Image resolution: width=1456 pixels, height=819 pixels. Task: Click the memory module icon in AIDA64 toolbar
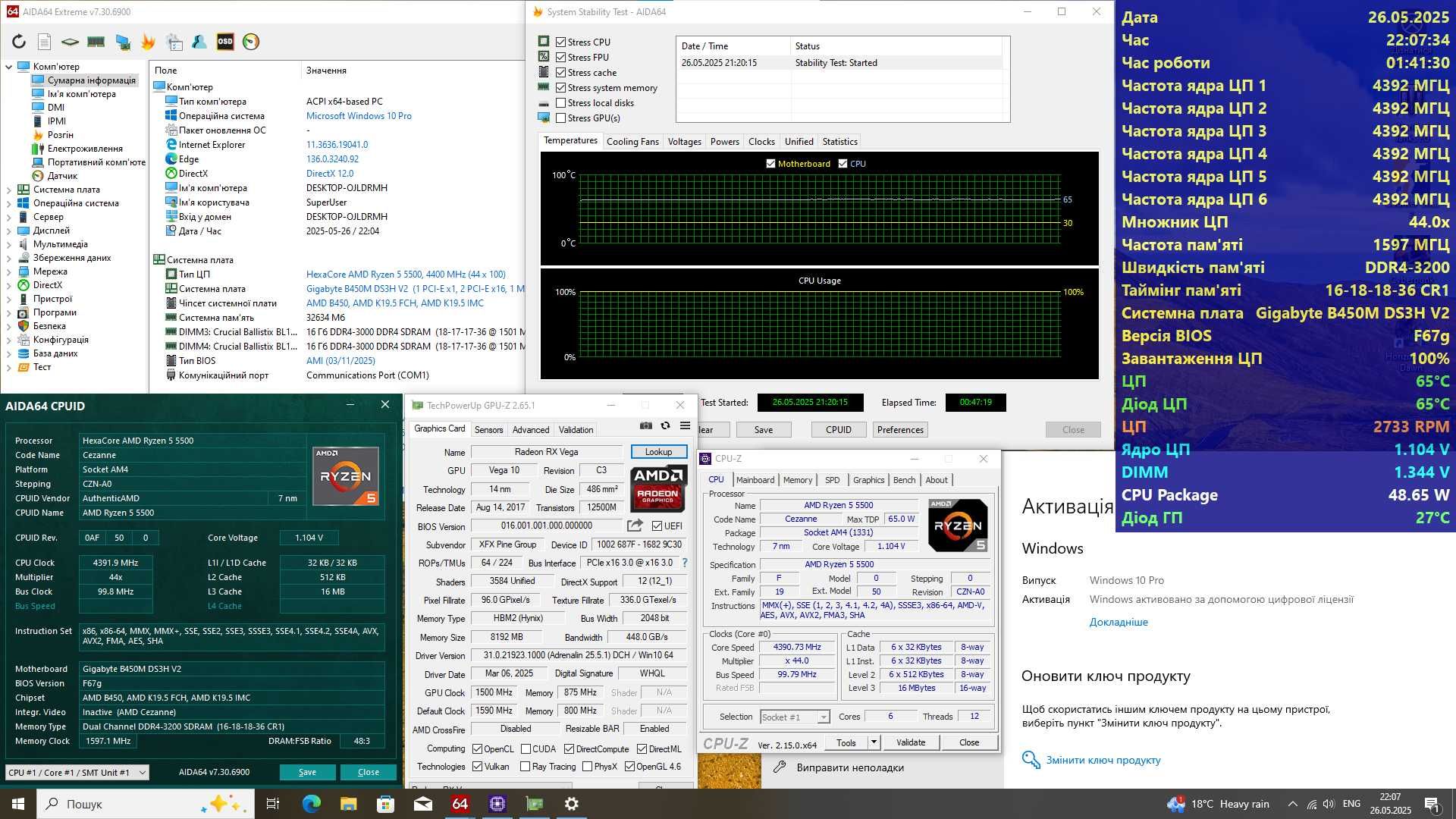coord(96,42)
